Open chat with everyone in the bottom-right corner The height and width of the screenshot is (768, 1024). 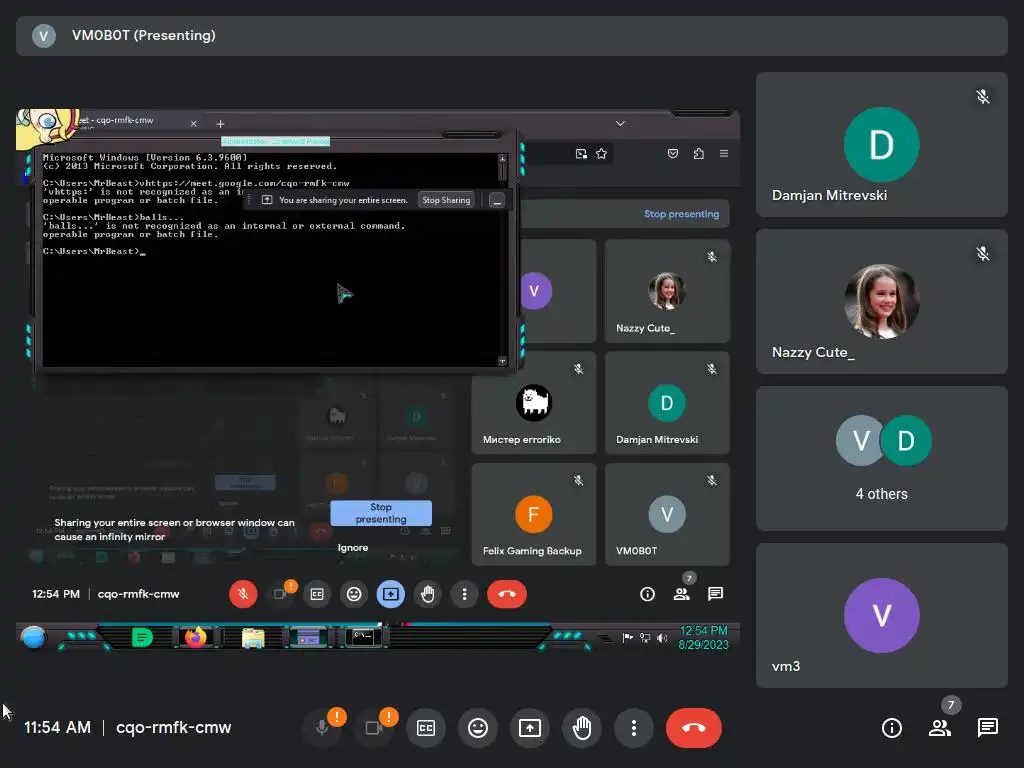click(987, 728)
